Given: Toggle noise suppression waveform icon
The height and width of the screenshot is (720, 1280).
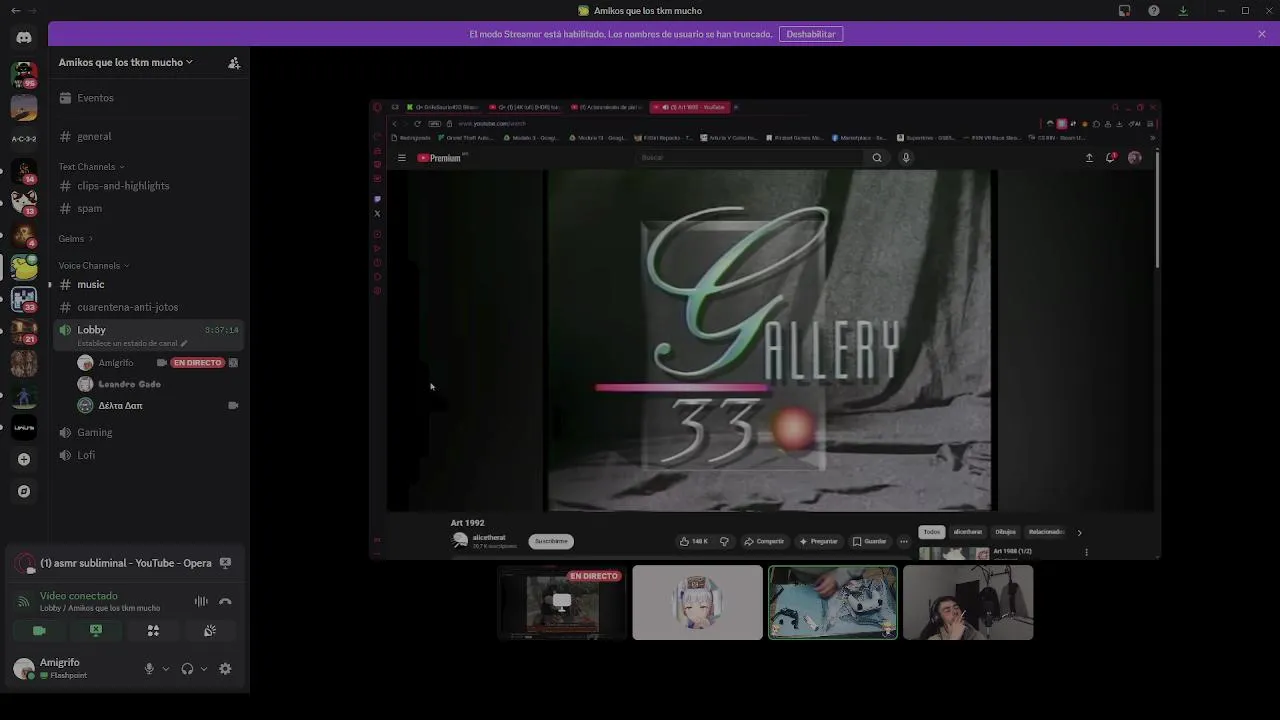Looking at the screenshot, I should point(201,601).
